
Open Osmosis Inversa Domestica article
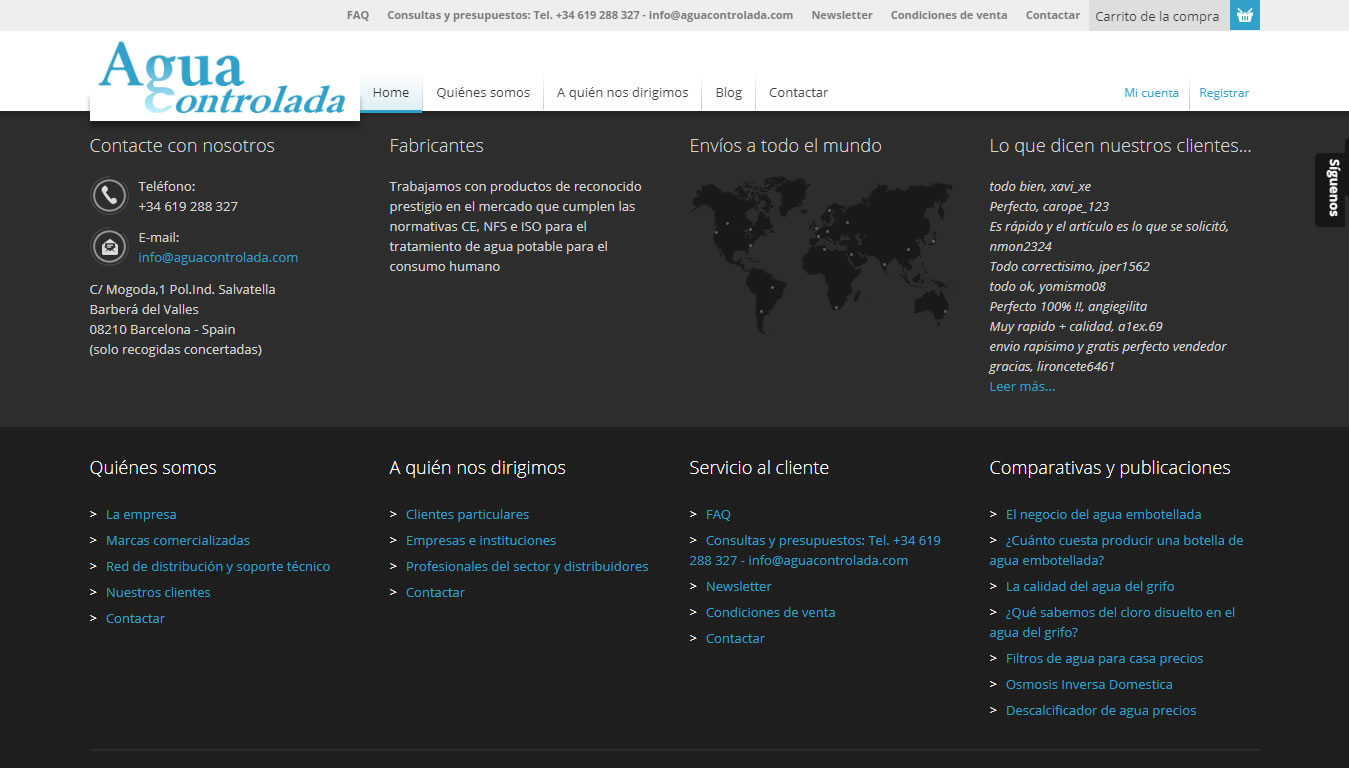tap(1088, 684)
